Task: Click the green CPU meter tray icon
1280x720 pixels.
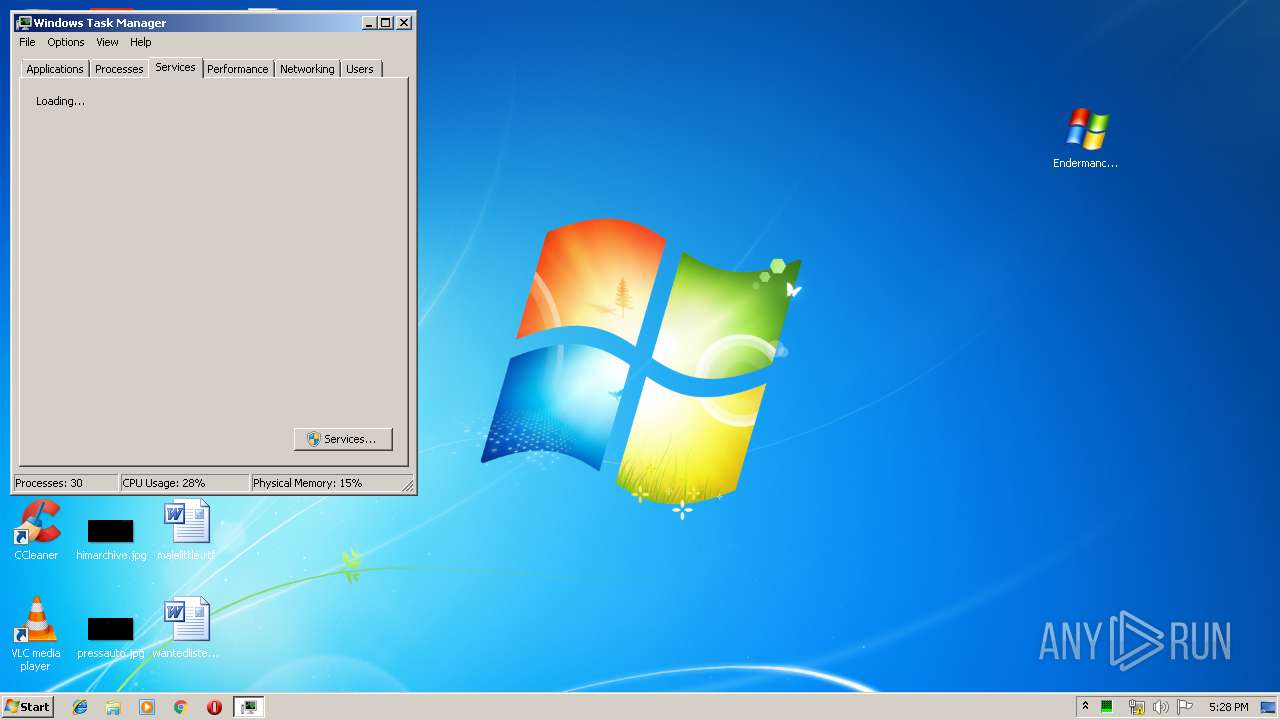Action: [x=1107, y=707]
